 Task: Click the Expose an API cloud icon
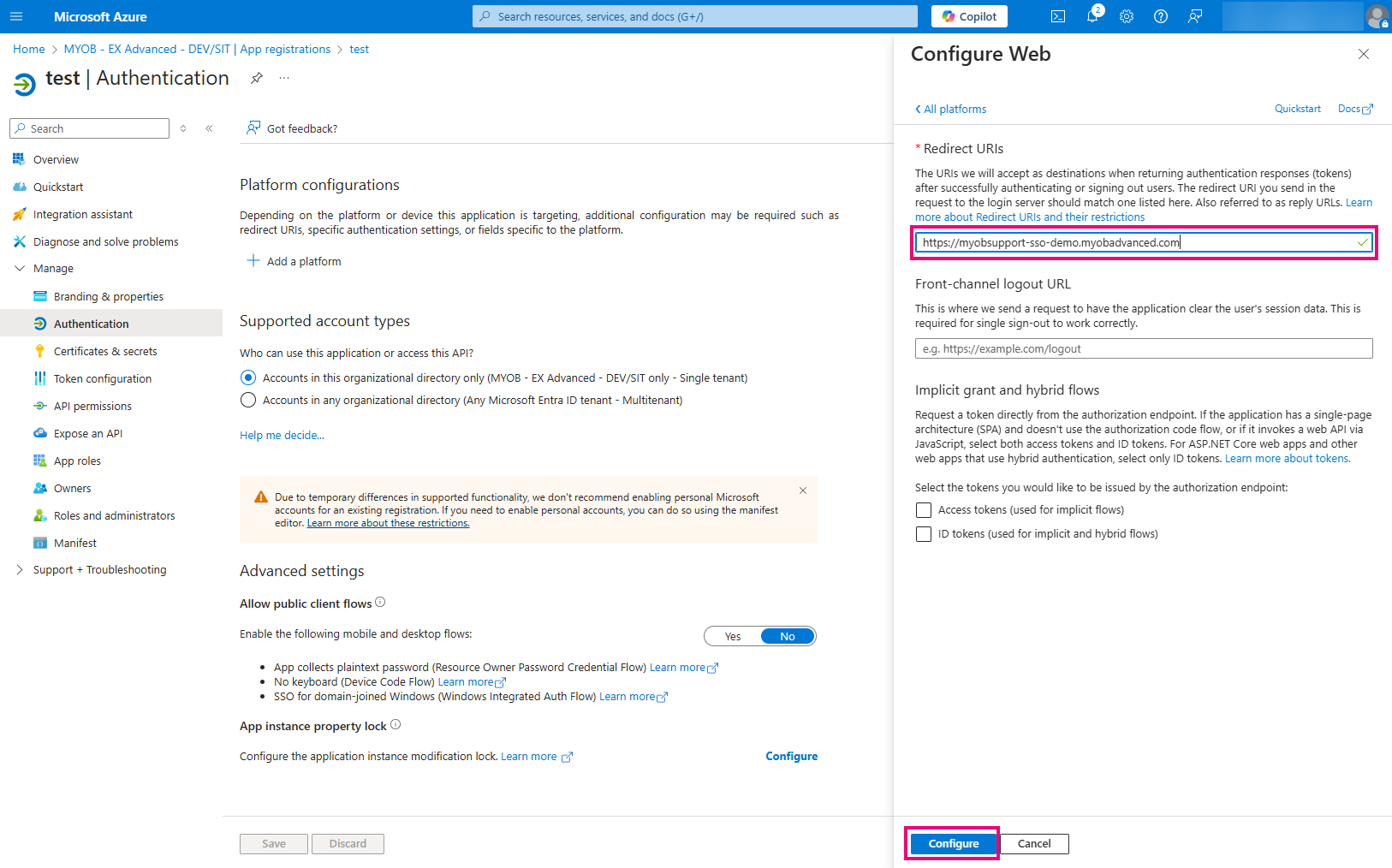tap(39, 433)
